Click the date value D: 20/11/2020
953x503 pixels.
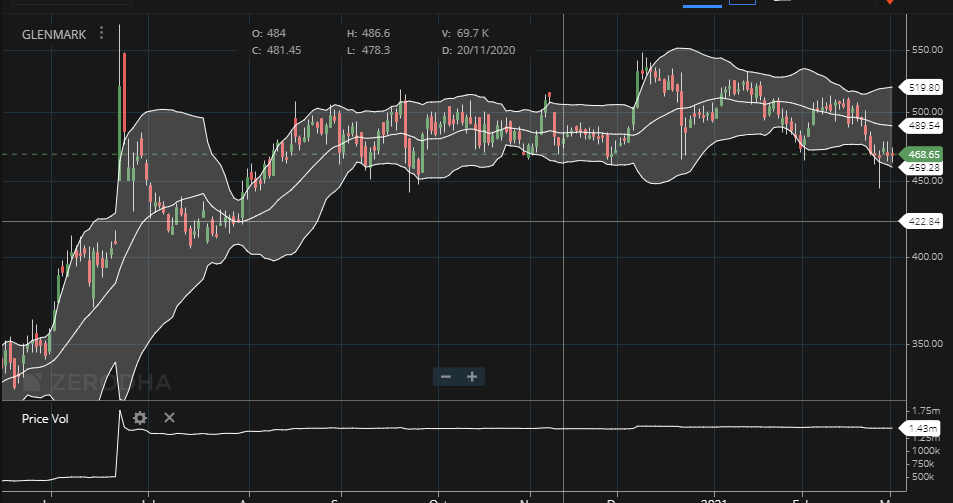(x=478, y=50)
